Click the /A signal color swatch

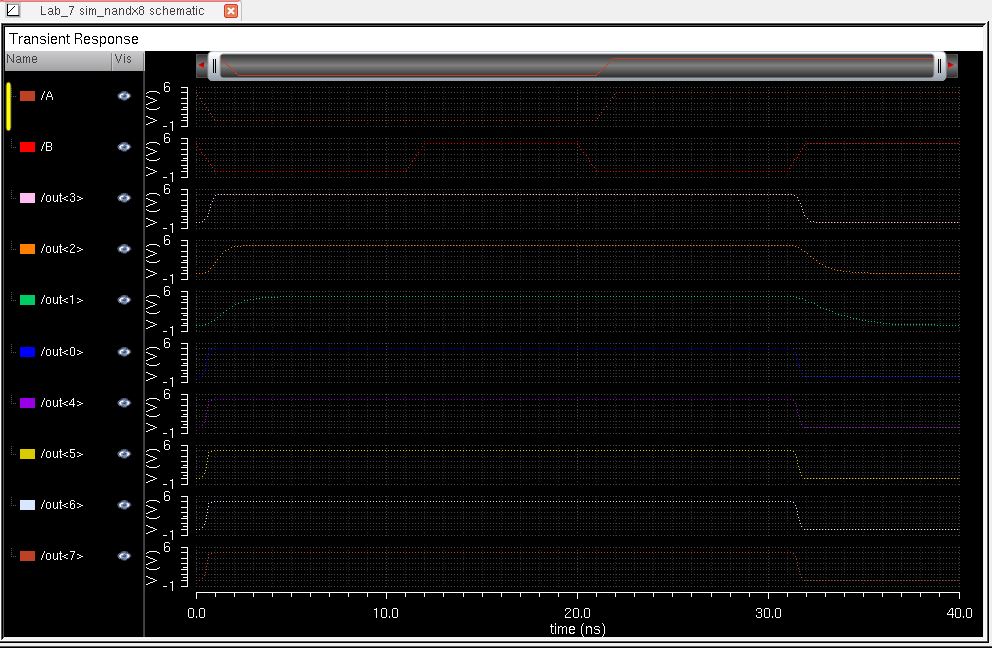(27, 96)
